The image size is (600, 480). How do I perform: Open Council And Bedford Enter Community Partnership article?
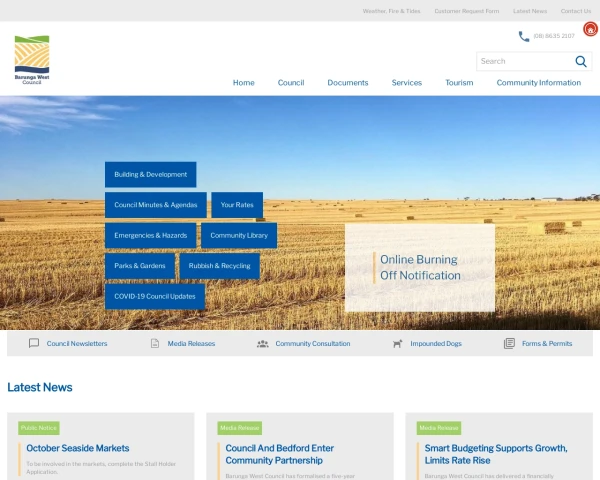[279, 454]
